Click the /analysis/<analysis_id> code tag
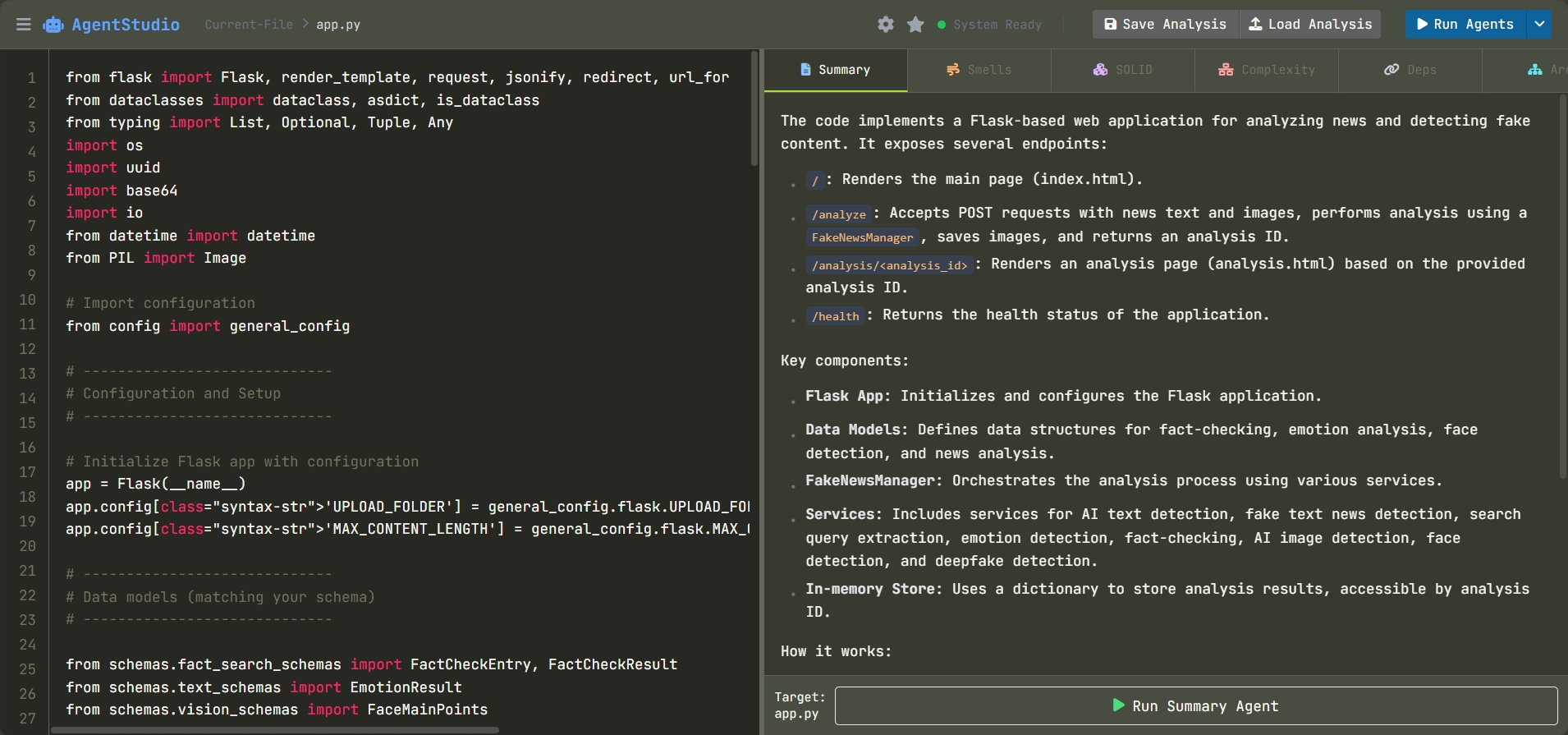Viewport: 1568px width, 735px height. [x=889, y=265]
